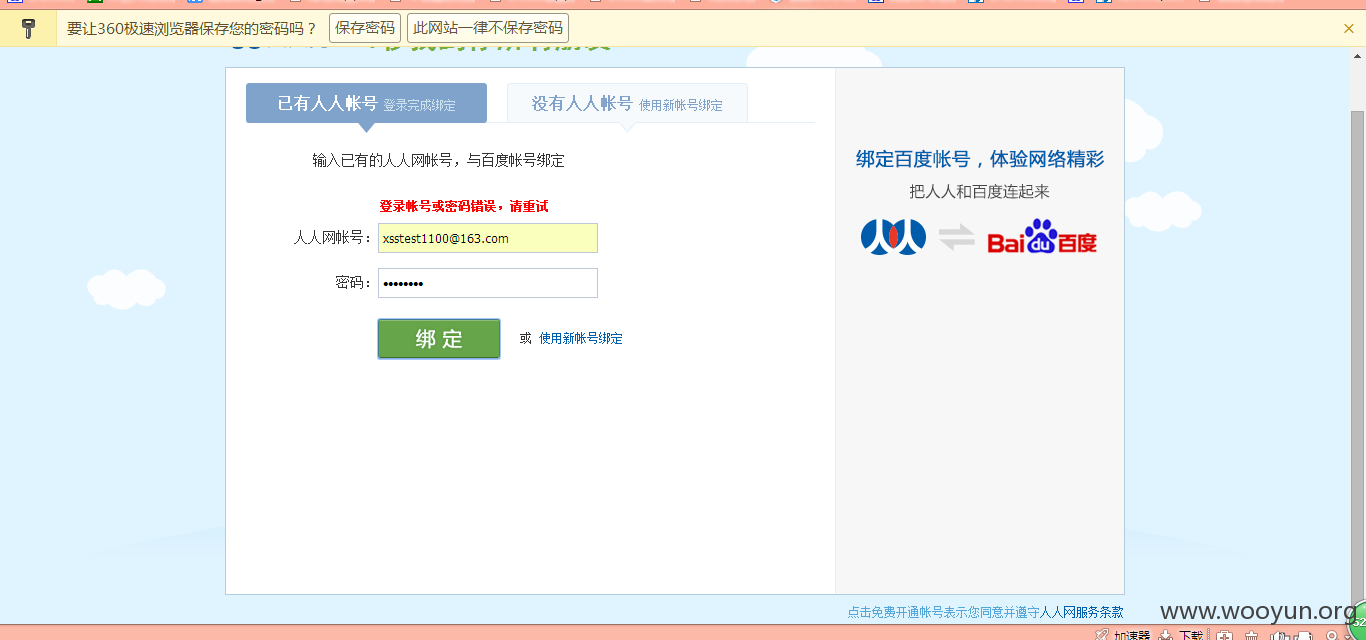Image resolution: width=1366 pixels, height=640 pixels.
Task: Switch to the 已有人人帐号 tab
Action: click(366, 103)
